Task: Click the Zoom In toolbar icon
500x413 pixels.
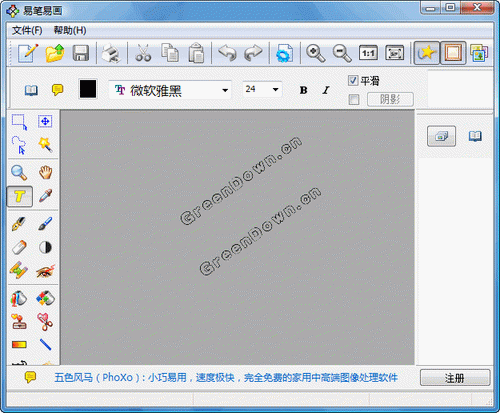Action: [x=315, y=53]
